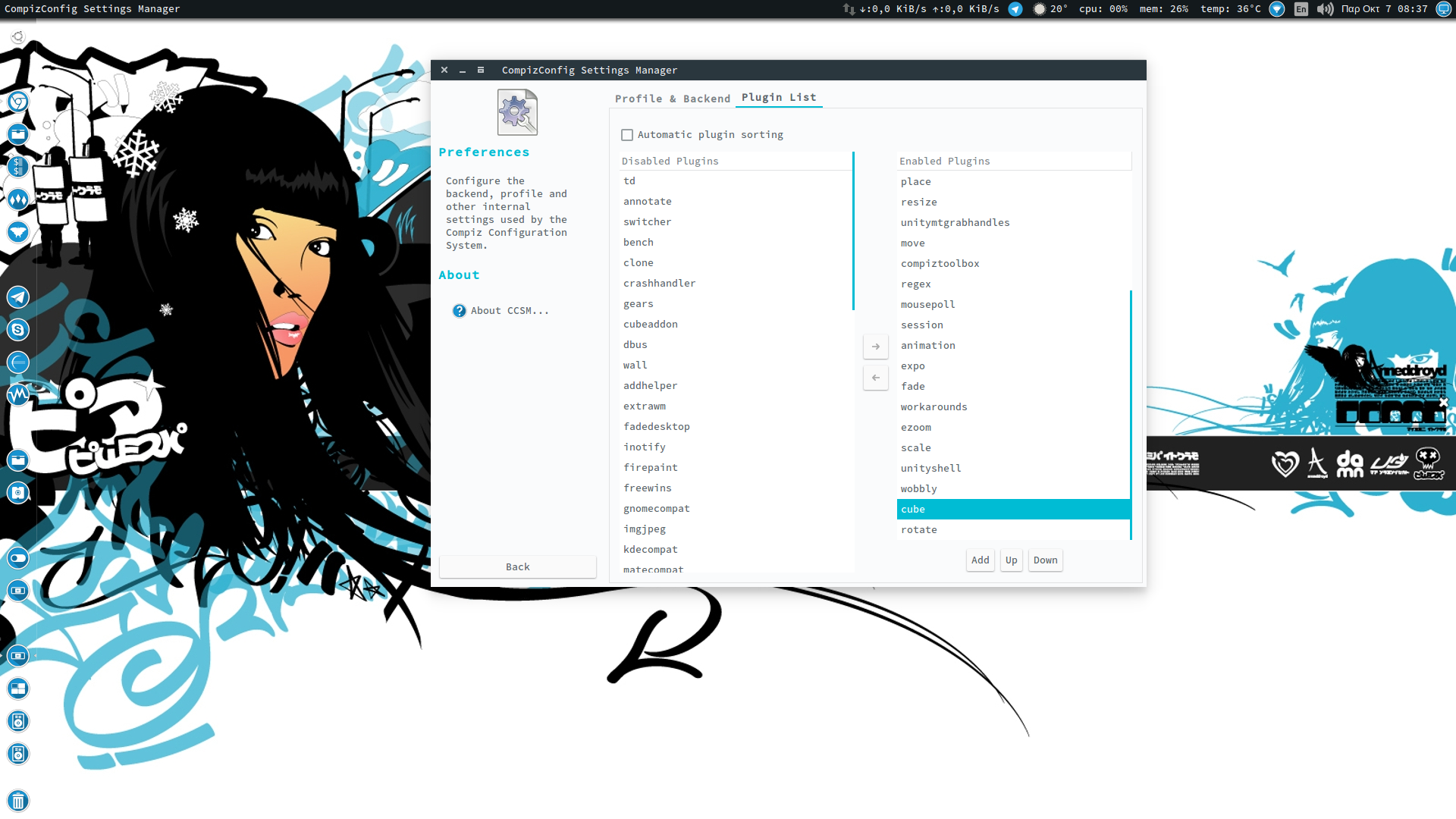The image size is (1456, 819).
Task: Select 'firepaint' disabled plugin
Action: (736, 468)
